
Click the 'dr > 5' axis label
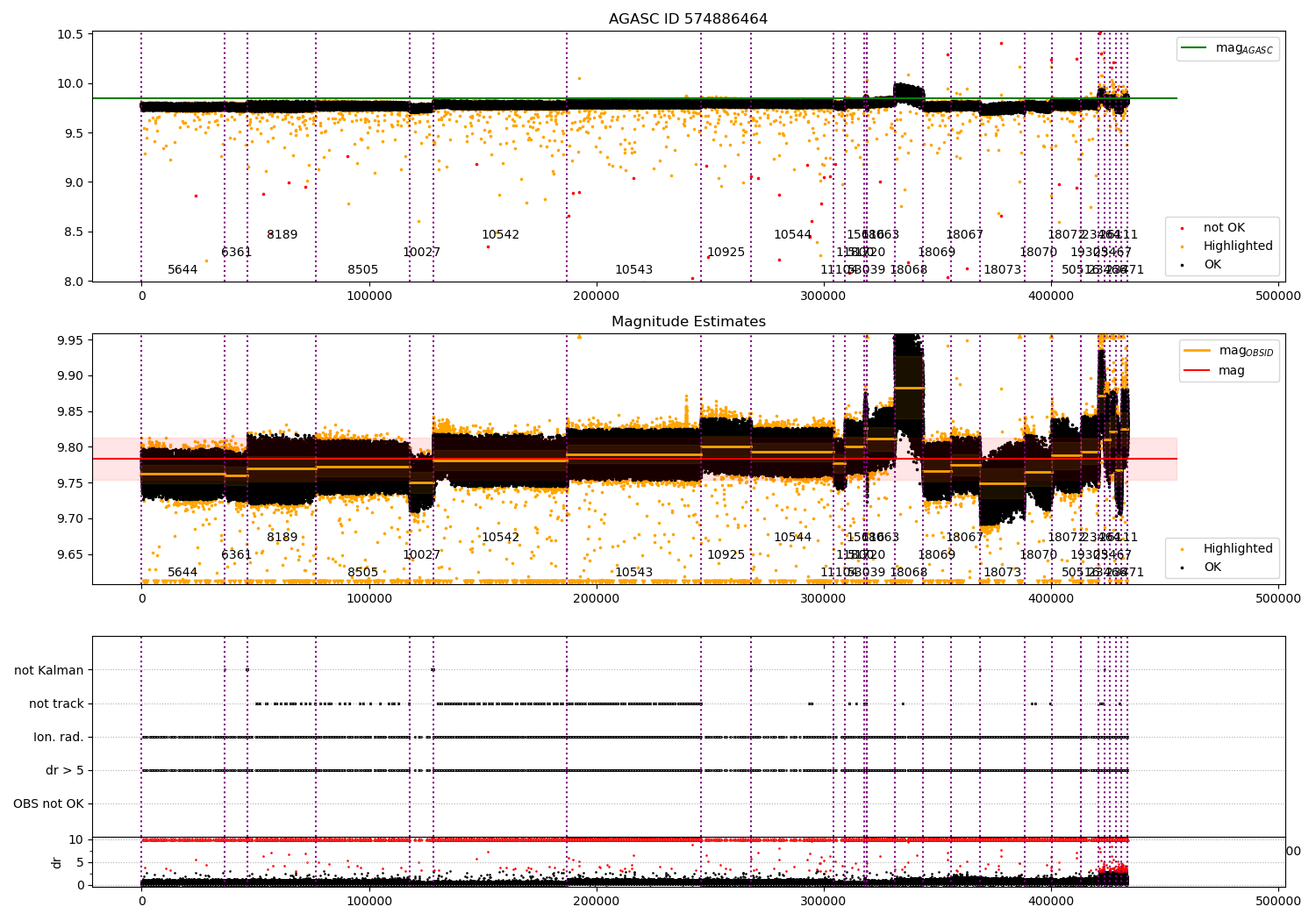click(x=65, y=771)
